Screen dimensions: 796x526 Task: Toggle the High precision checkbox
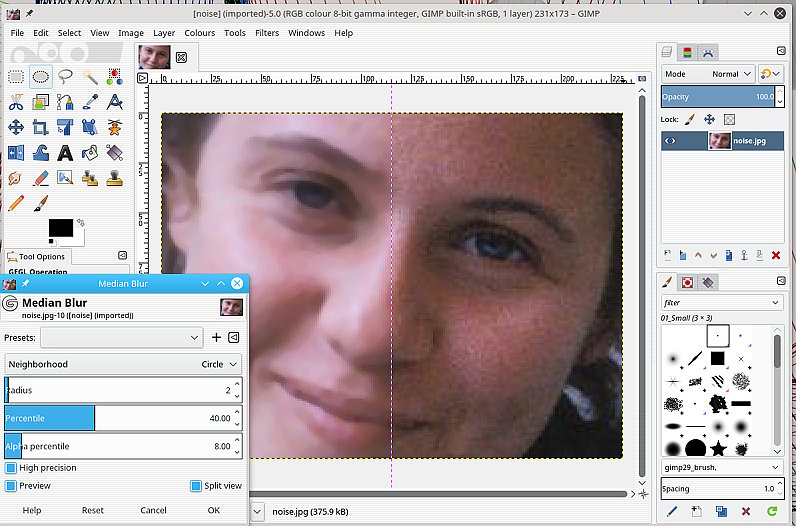11,468
